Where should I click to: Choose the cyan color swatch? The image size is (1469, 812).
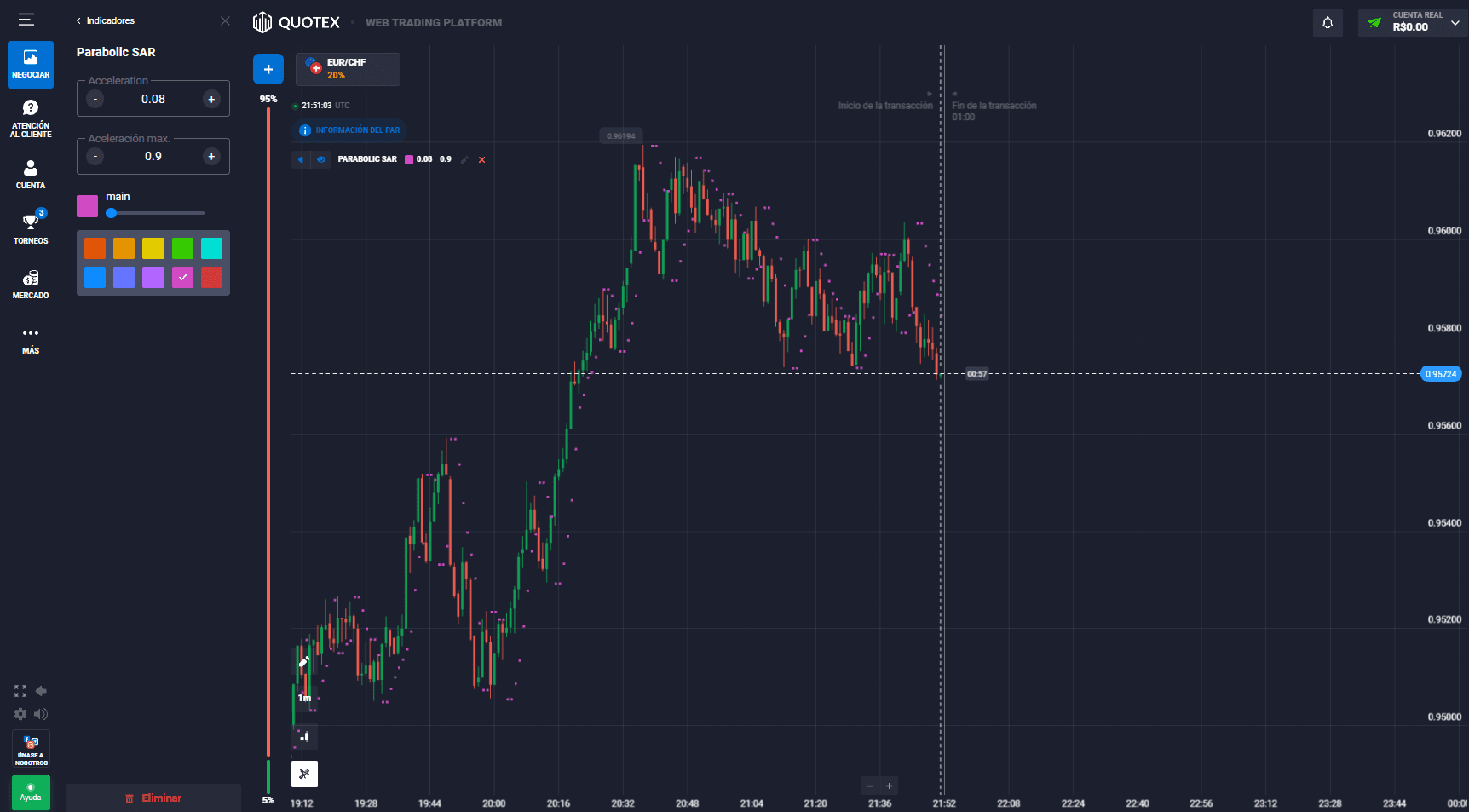pos(211,248)
